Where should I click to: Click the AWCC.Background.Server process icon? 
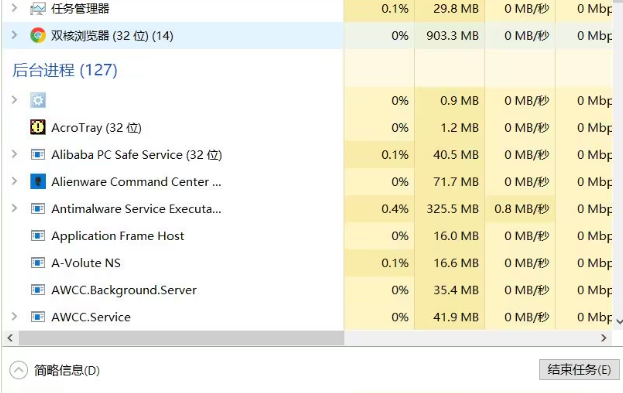38,290
